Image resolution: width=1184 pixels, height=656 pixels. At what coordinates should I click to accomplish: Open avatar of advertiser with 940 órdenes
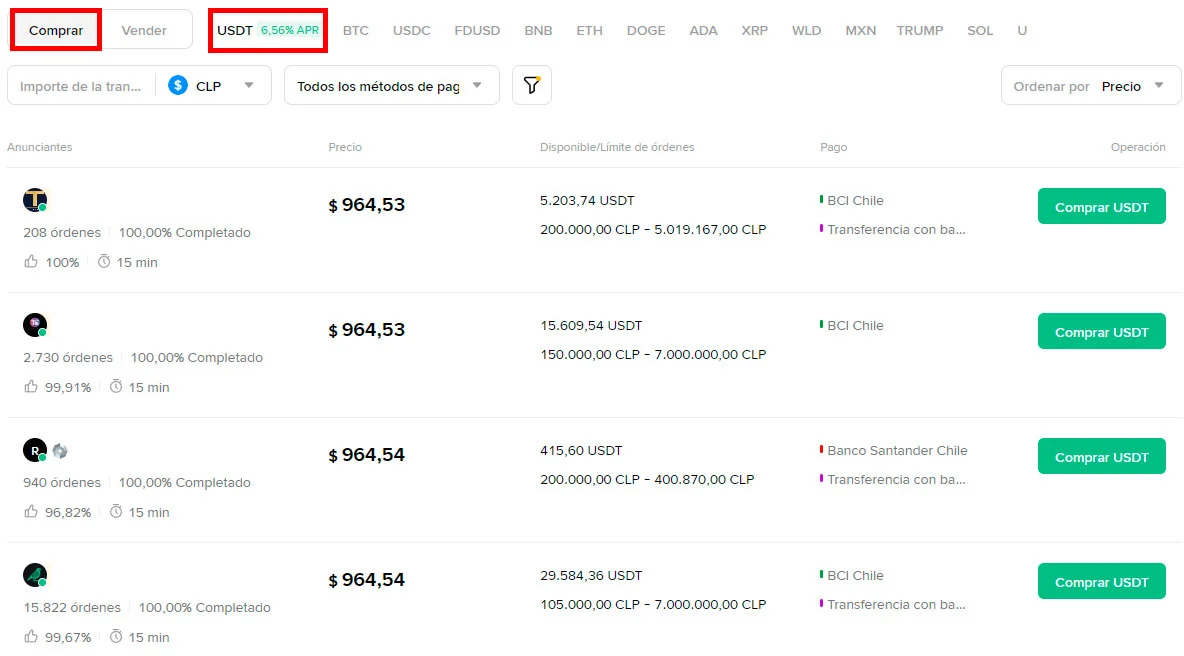35,450
